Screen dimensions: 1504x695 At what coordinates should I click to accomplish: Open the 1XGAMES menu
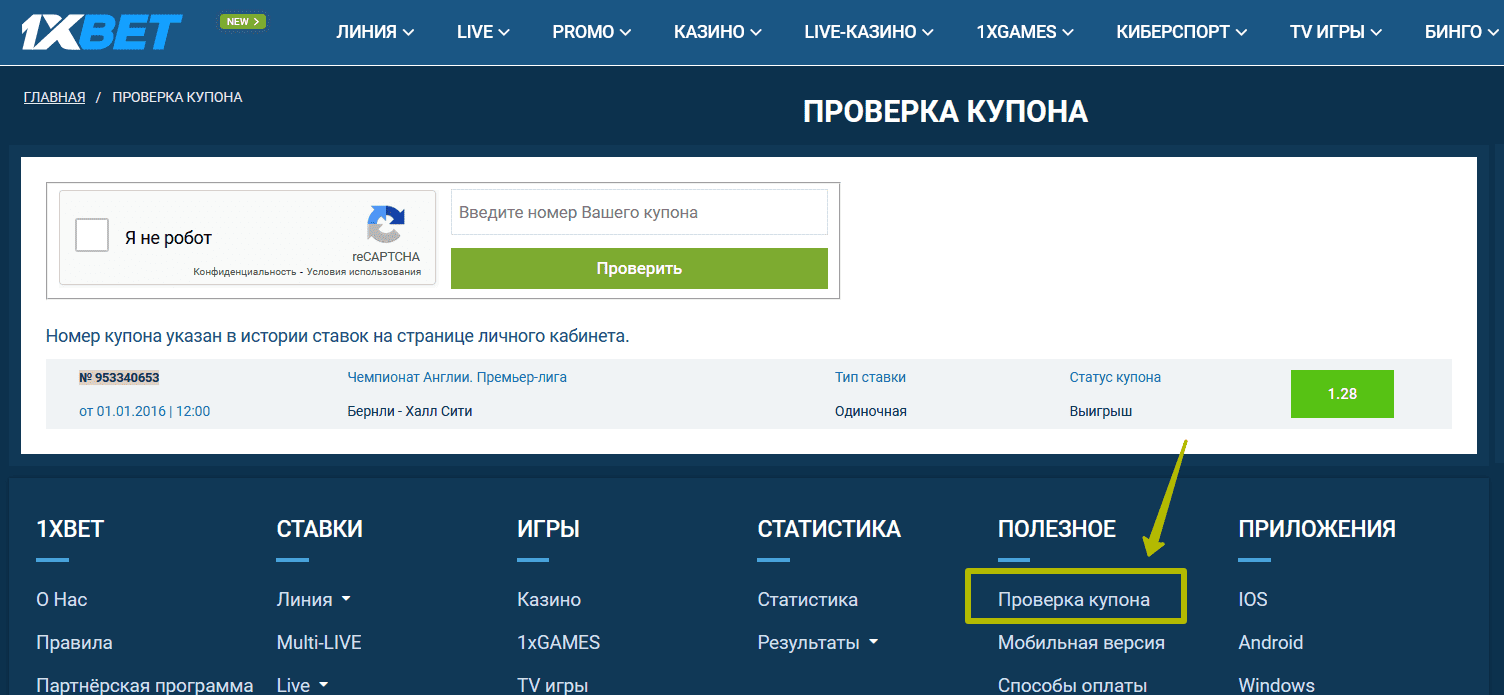[x=1023, y=31]
